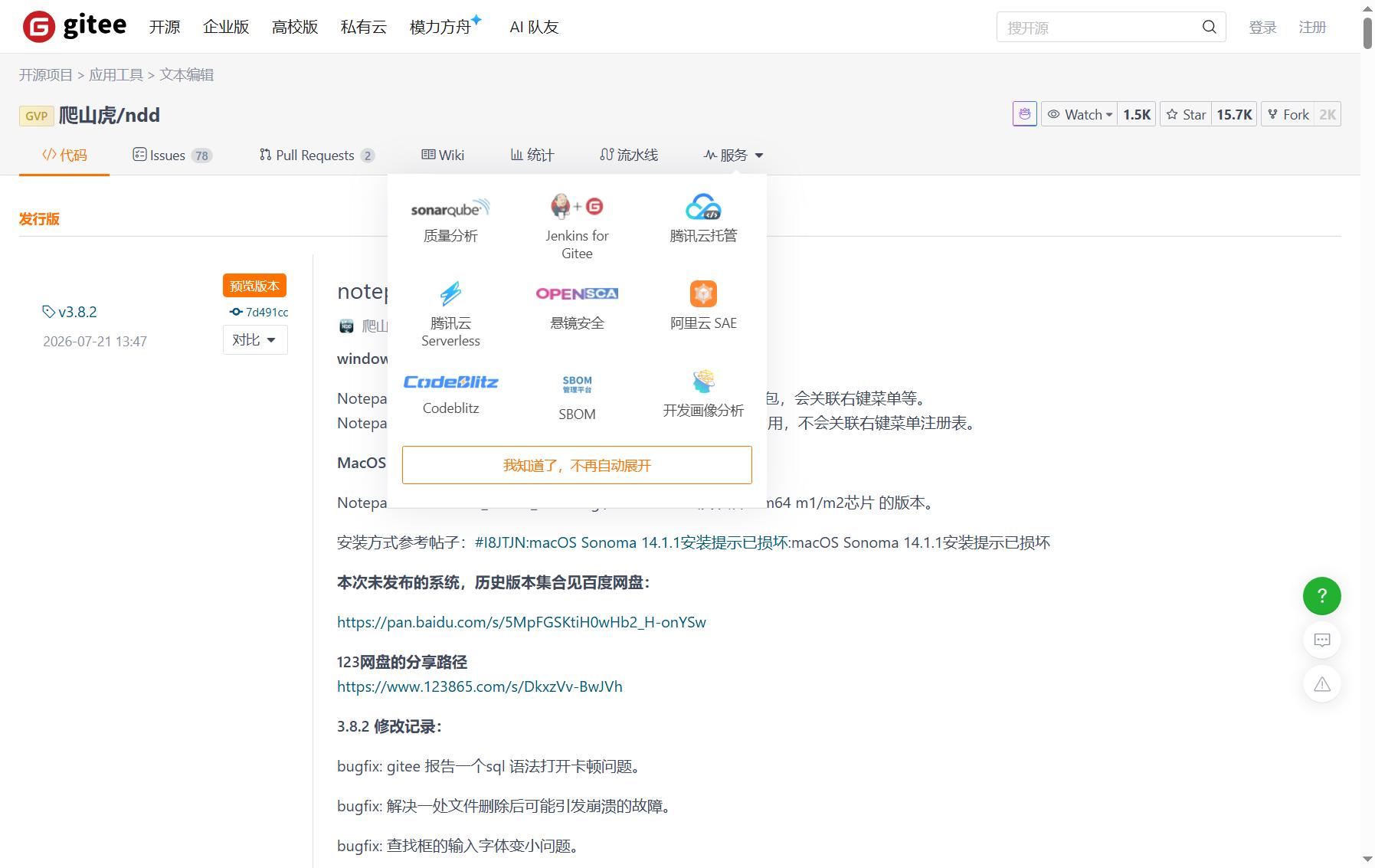1375x868 pixels.
Task: Click the 注册 register link
Action: click(x=1312, y=28)
